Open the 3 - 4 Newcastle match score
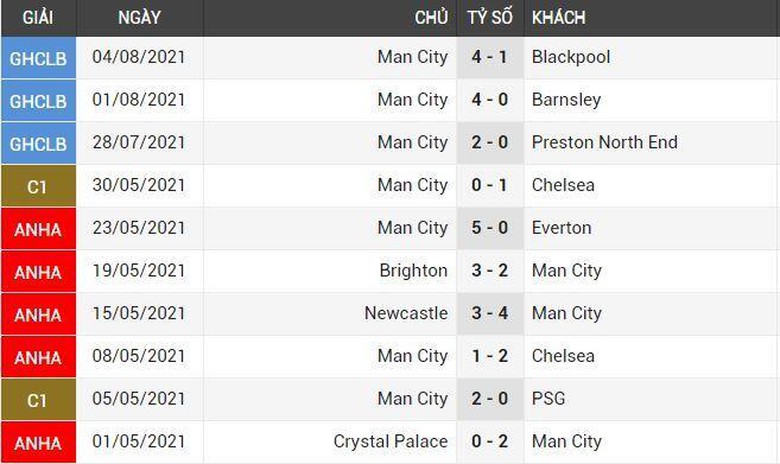 pyautogui.click(x=489, y=313)
